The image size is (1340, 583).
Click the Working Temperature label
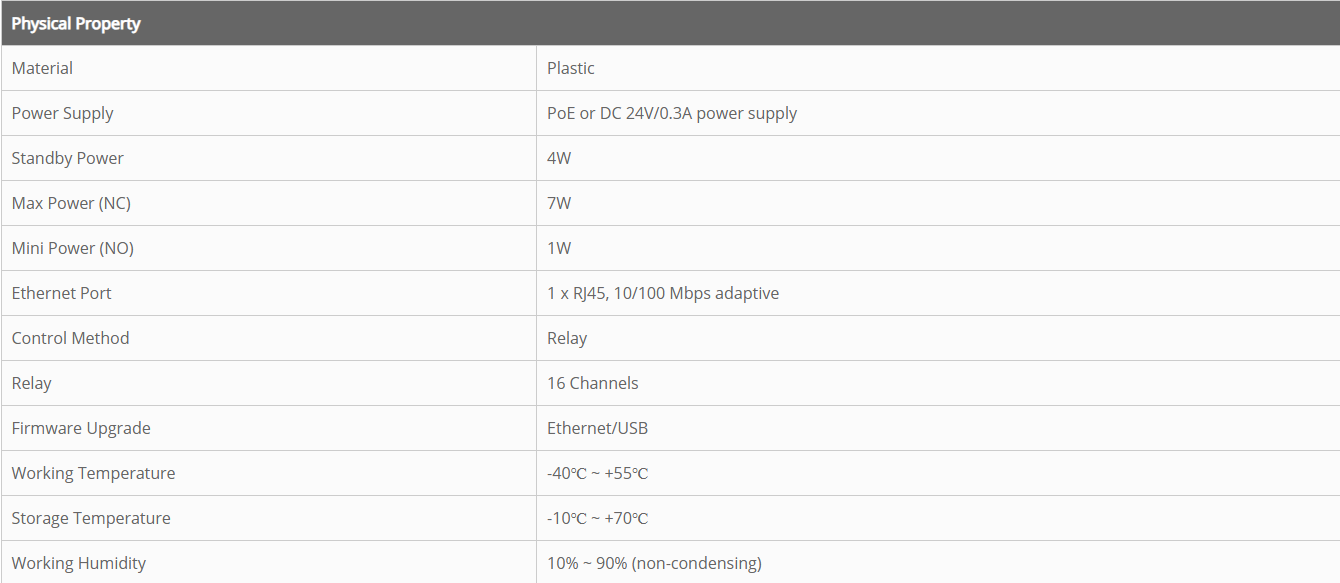tap(93, 473)
